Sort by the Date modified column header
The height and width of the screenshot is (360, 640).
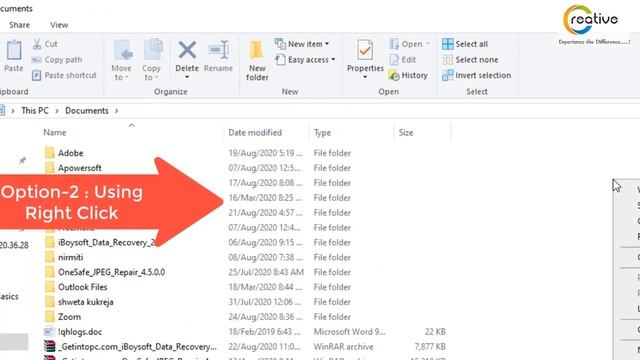tap(255, 133)
